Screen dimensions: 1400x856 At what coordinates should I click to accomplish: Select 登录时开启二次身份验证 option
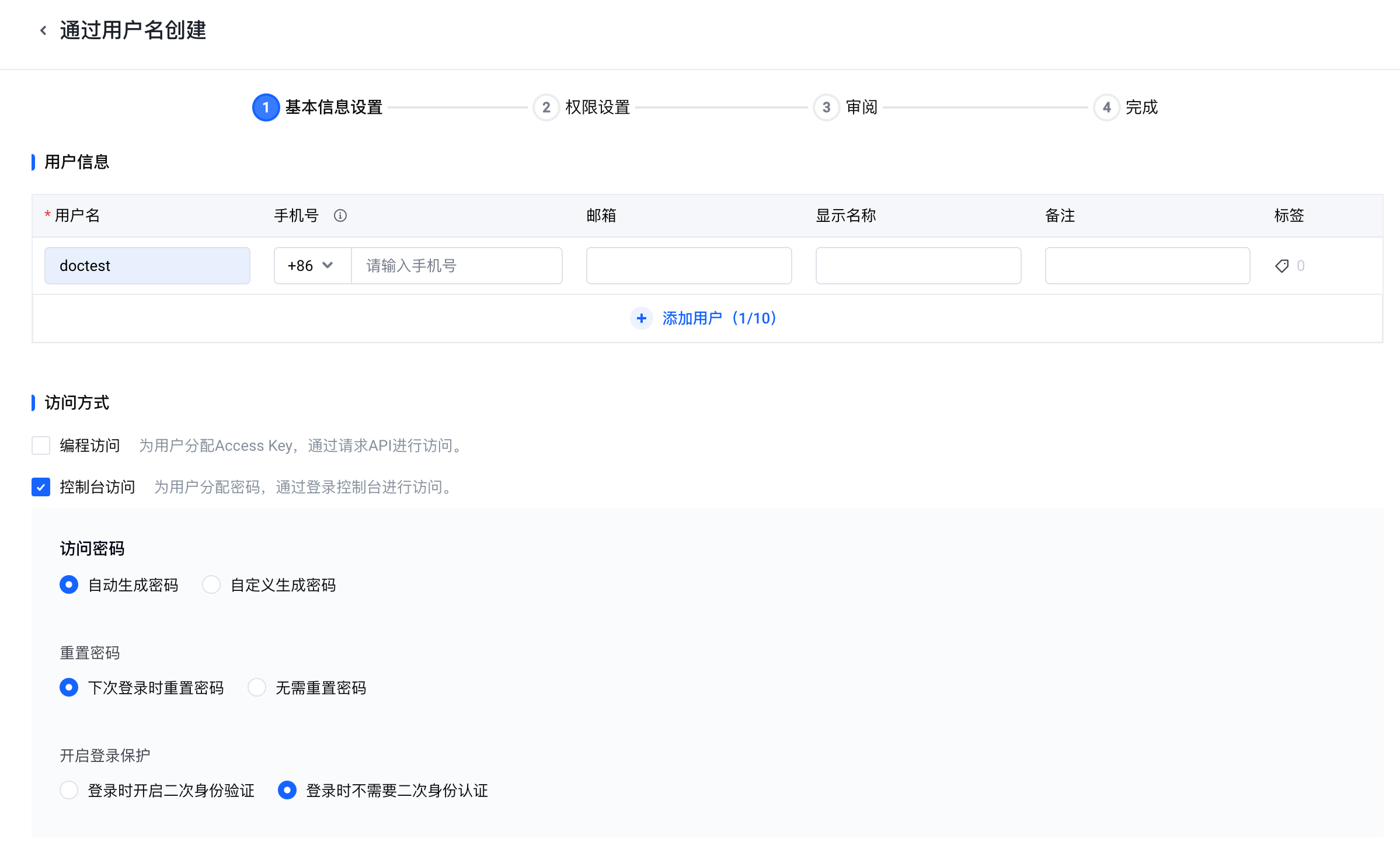(x=69, y=790)
